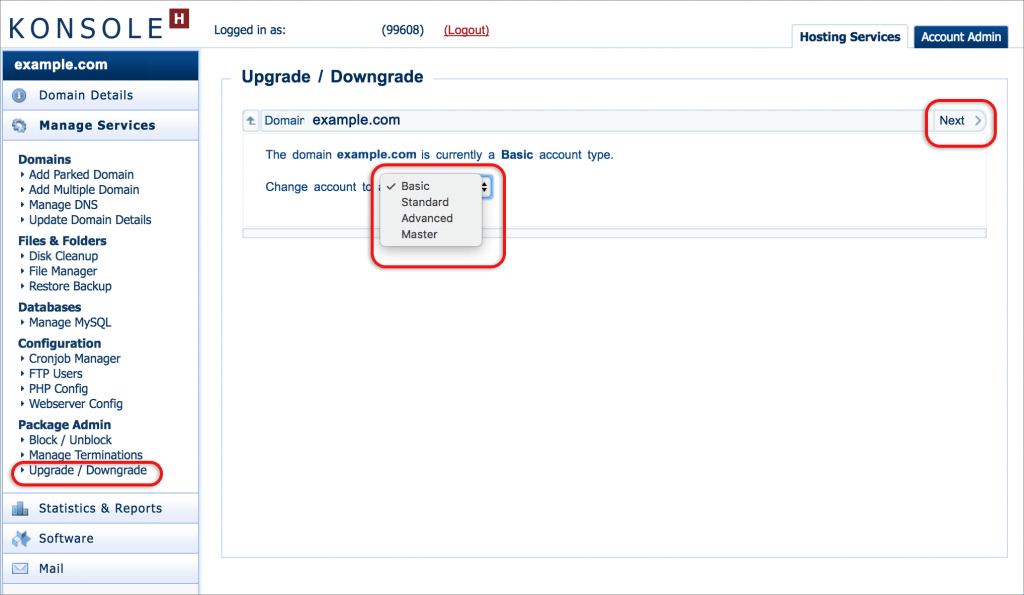Switch to the Account Admin tab
Image resolution: width=1024 pixels, height=595 pixels.
click(x=960, y=36)
